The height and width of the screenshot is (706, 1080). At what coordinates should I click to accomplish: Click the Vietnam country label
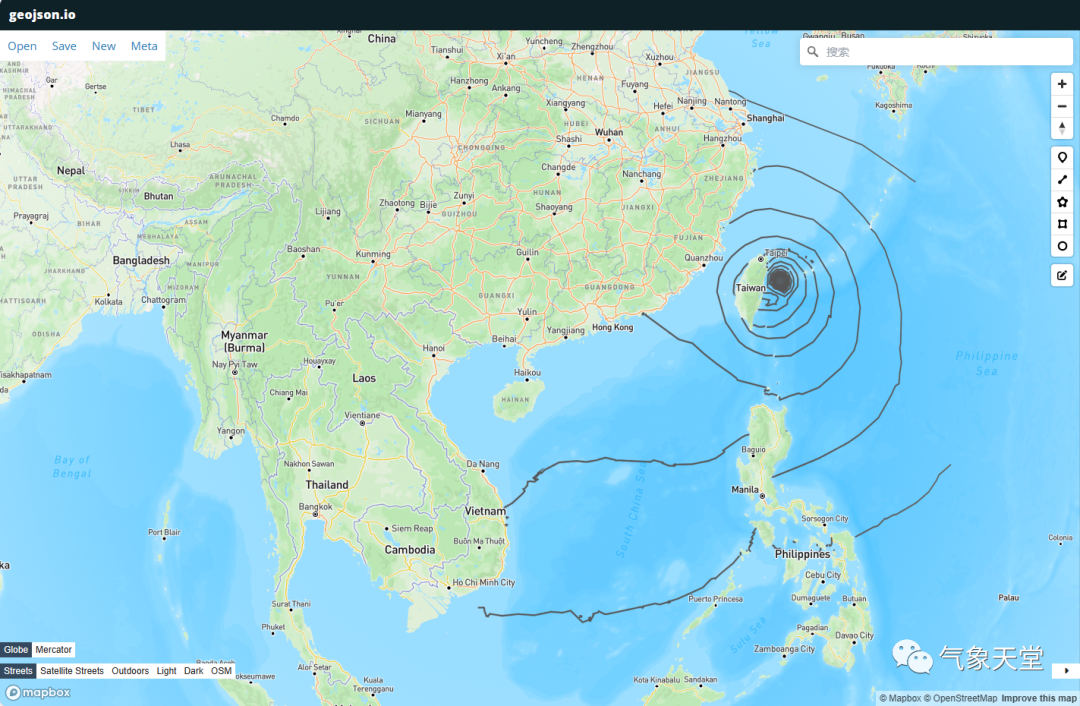pos(485,511)
